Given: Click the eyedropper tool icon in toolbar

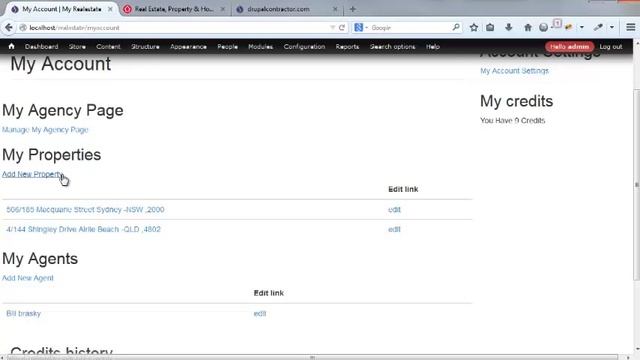Looking at the screenshot, I should pos(598,27).
